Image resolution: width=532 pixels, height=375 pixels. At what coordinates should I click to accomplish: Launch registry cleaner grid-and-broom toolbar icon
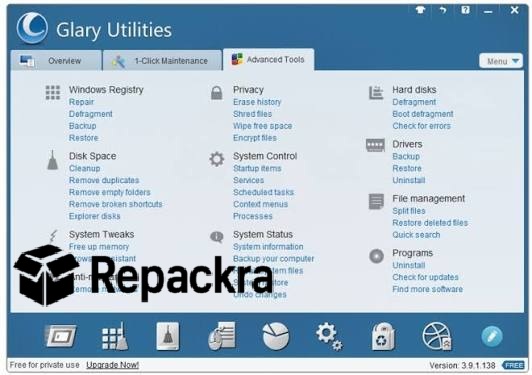click(x=115, y=336)
